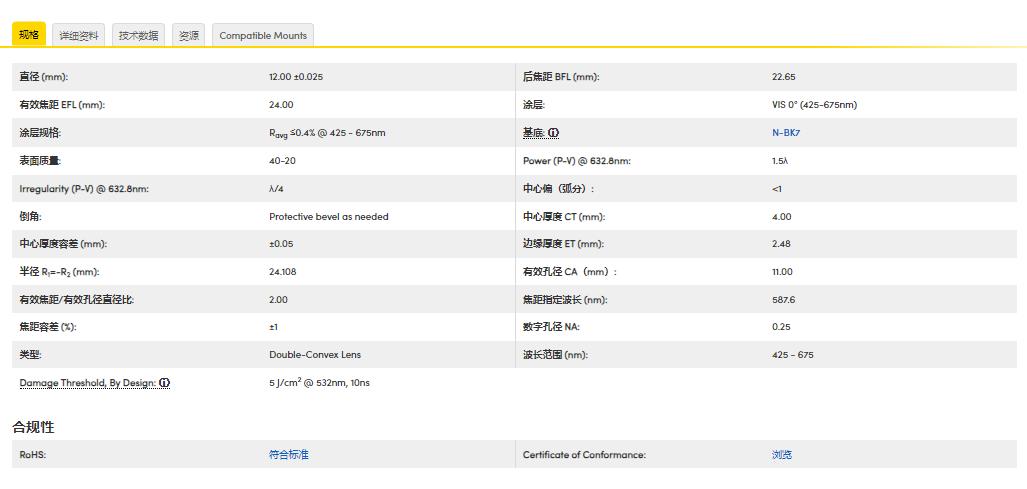Switch to the 规格 tab

[29, 35]
